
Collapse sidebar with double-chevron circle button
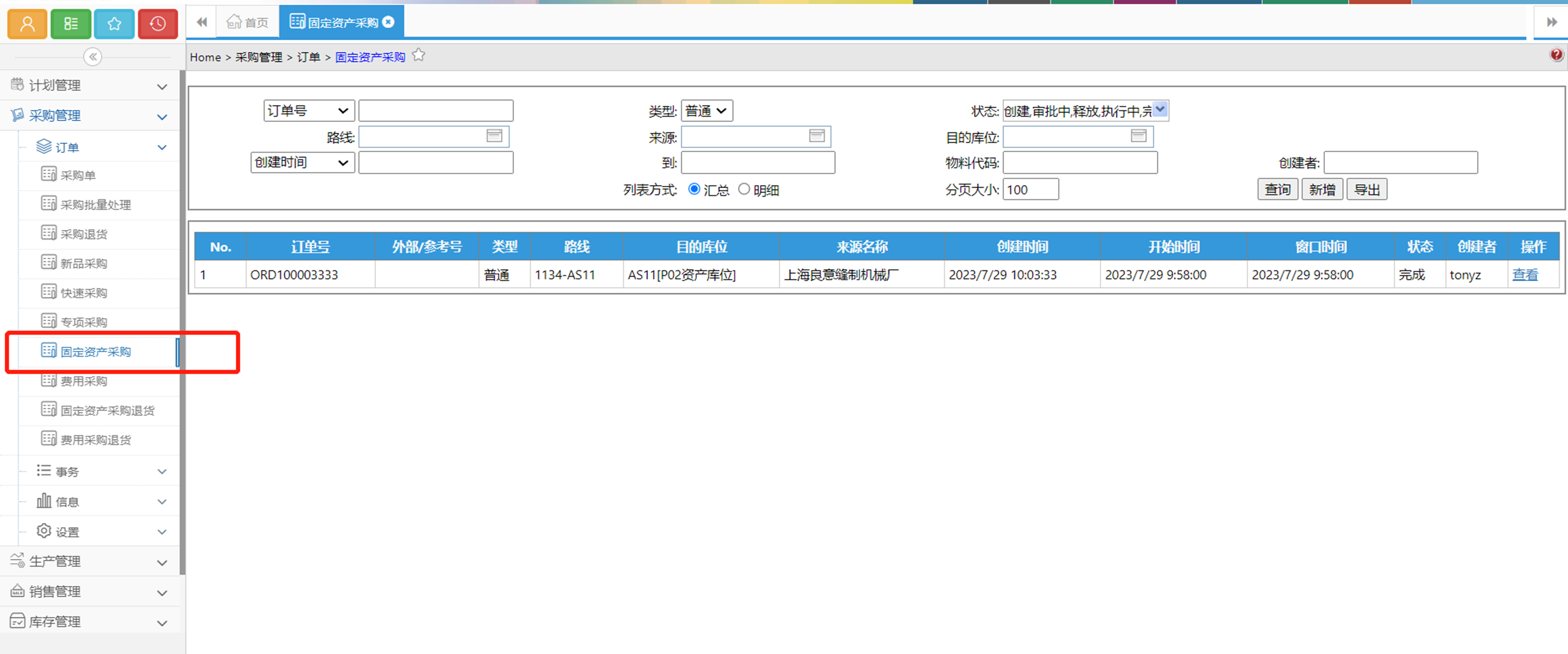tap(93, 56)
